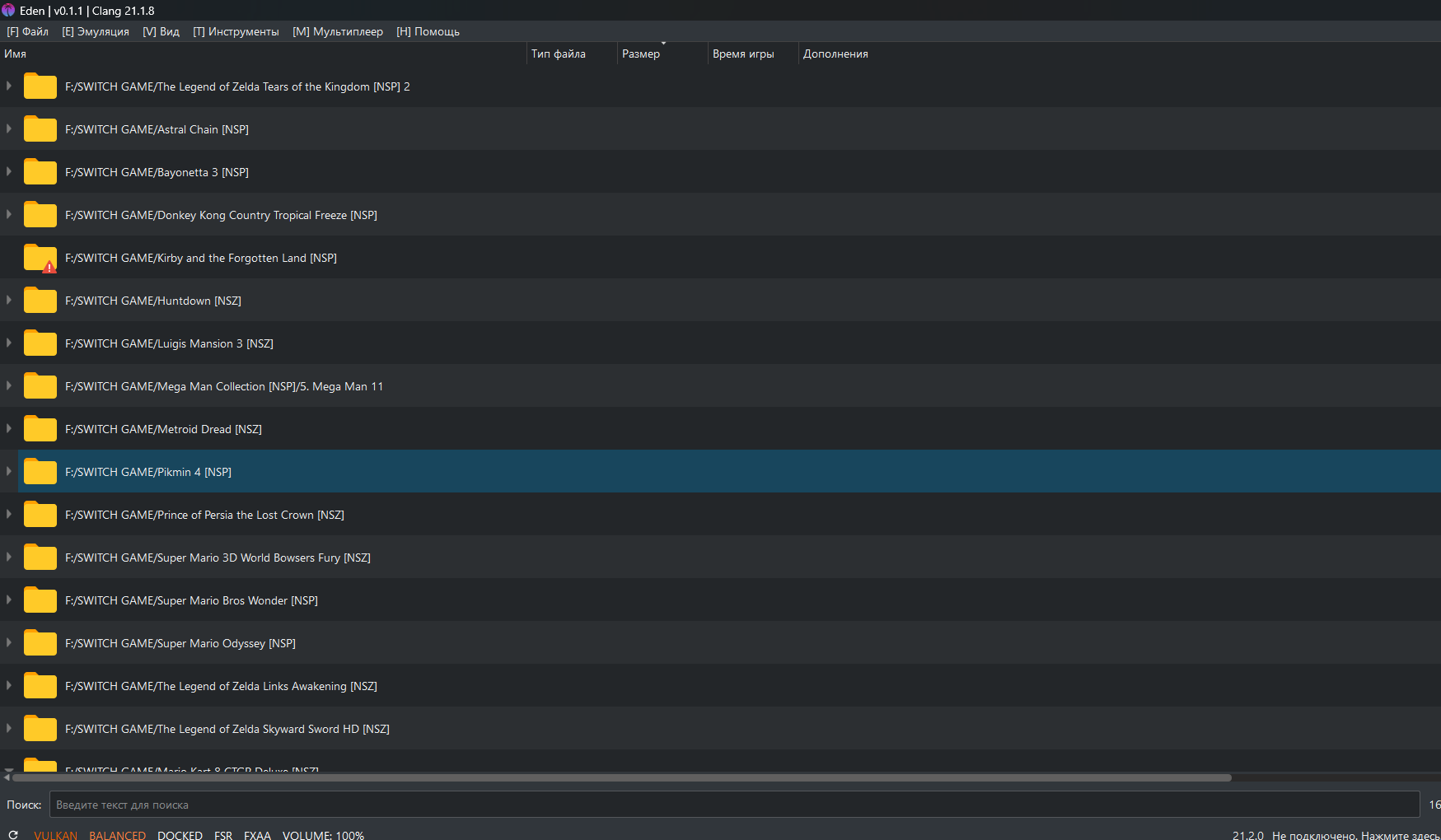Image resolution: width=1441 pixels, height=840 pixels.
Task: Click the refresh icon in the status bar
Action: pos(13,835)
